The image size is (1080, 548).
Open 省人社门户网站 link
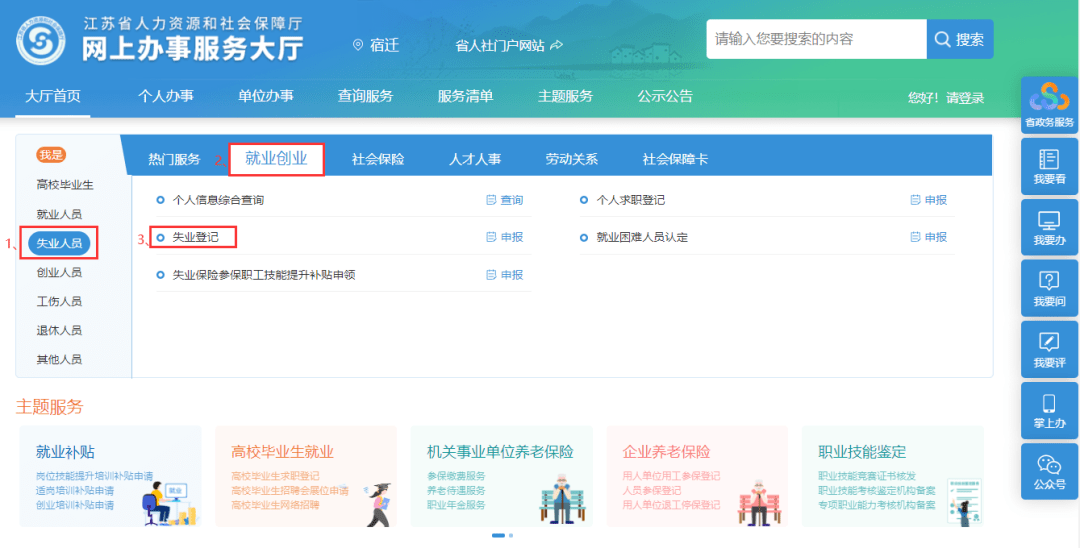500,45
